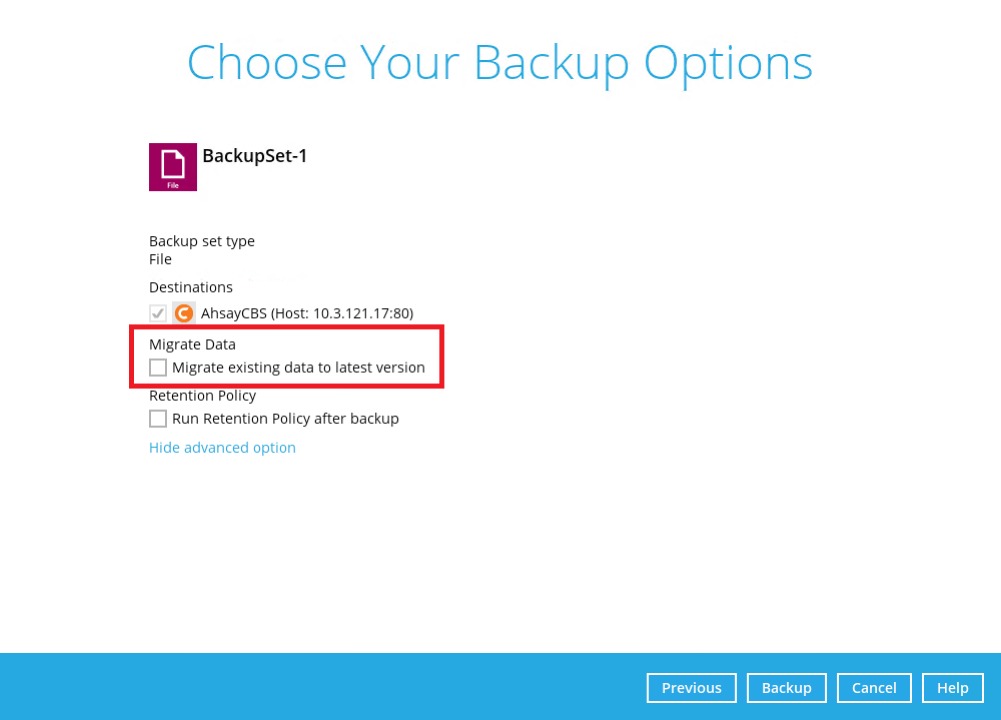Viewport: 1001px width, 720px height.
Task: Click the orange AhsayCBS destination logo
Action: click(183, 312)
